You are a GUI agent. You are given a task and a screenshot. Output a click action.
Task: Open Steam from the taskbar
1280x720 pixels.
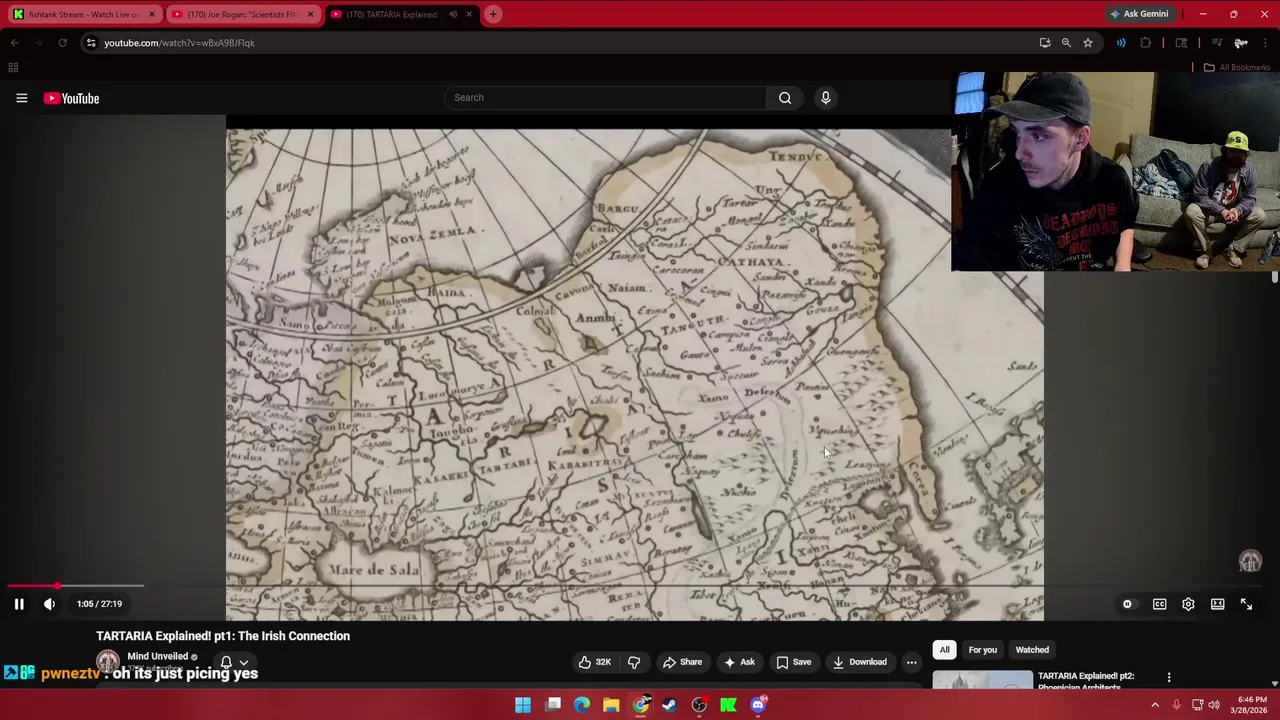[x=670, y=705]
